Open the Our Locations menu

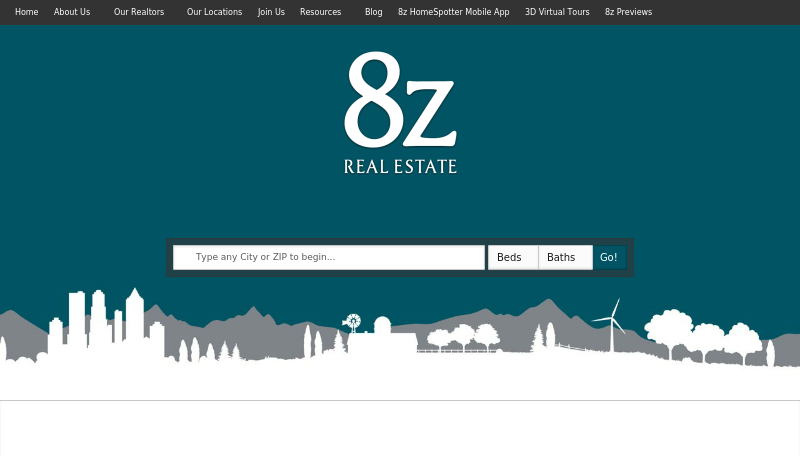(214, 12)
